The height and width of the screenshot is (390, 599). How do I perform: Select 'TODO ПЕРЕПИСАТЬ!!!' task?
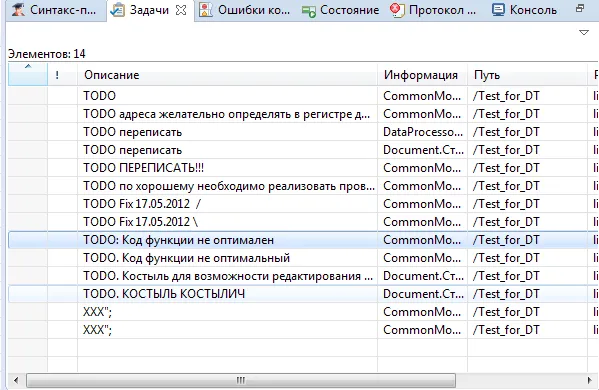[x=303, y=168]
